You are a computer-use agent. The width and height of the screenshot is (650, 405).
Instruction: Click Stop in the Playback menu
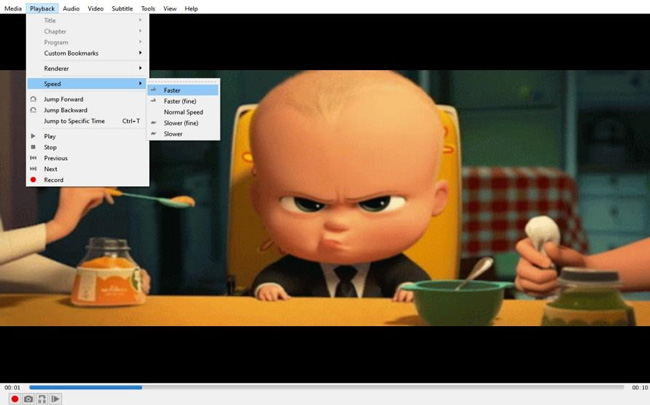click(87, 147)
